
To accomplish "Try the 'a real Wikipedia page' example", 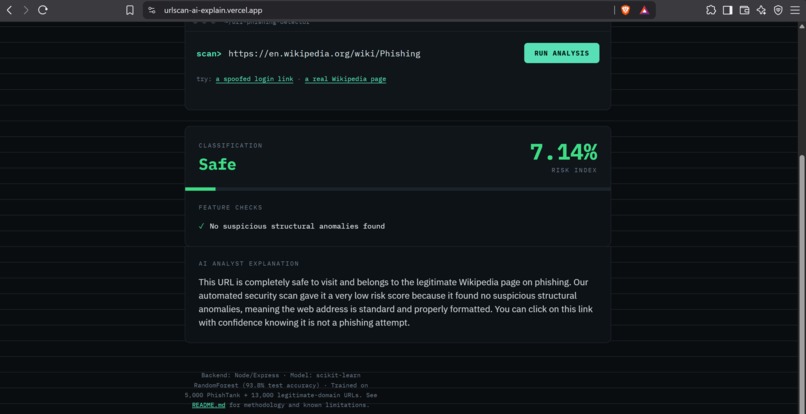I will coord(345,79).
